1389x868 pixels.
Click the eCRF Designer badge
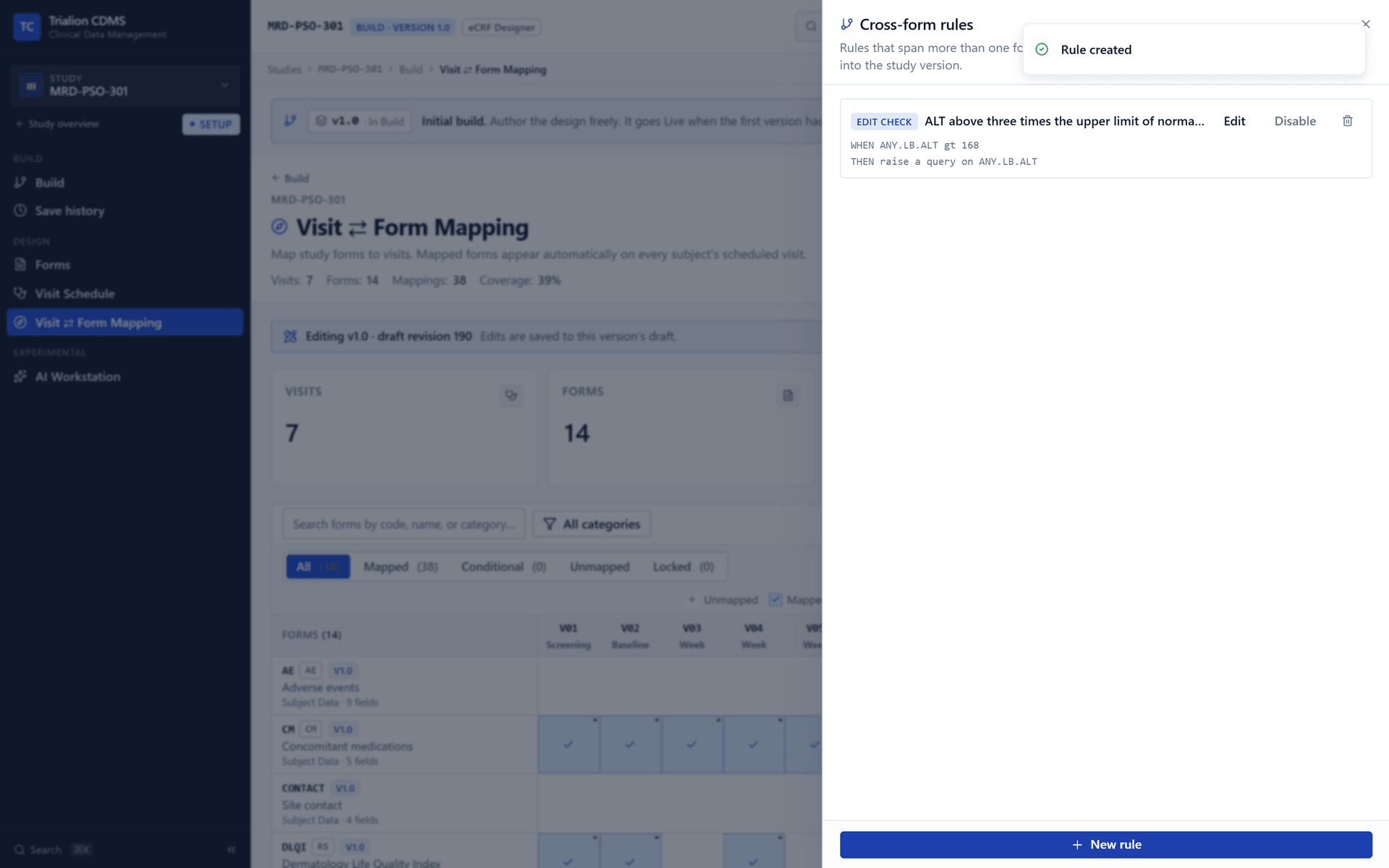(x=501, y=27)
